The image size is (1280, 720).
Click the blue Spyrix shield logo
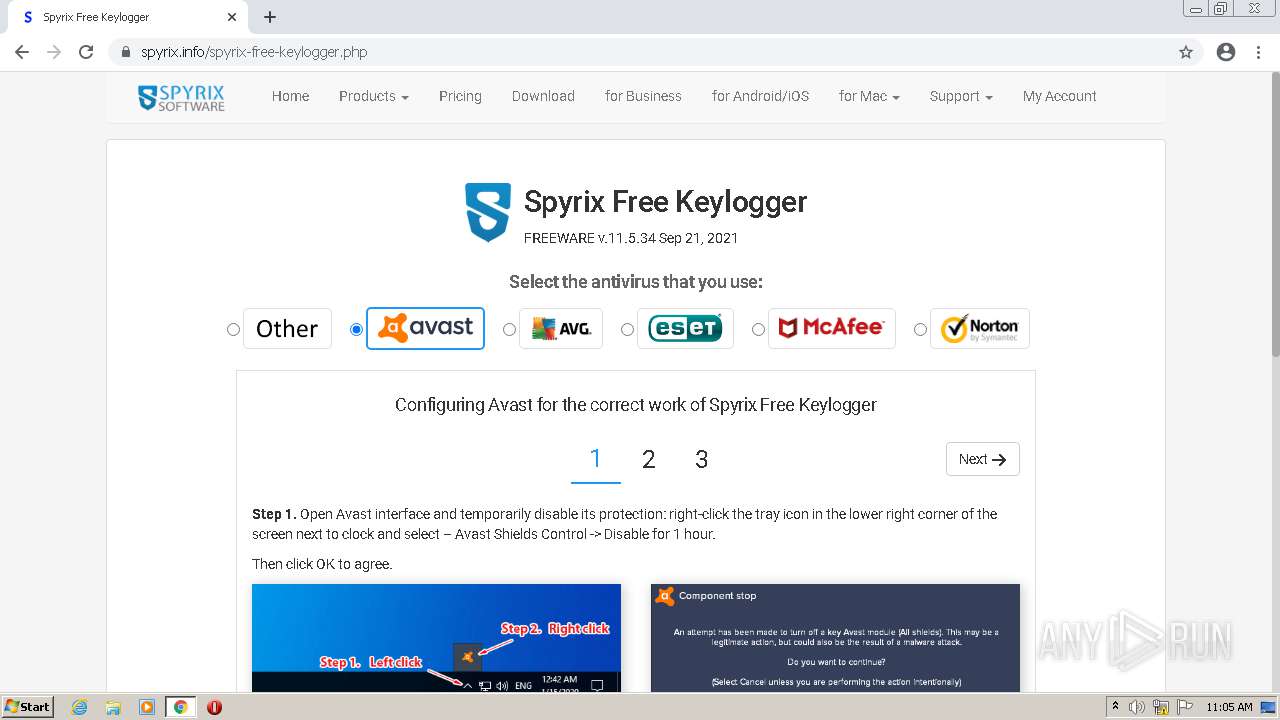[488, 212]
